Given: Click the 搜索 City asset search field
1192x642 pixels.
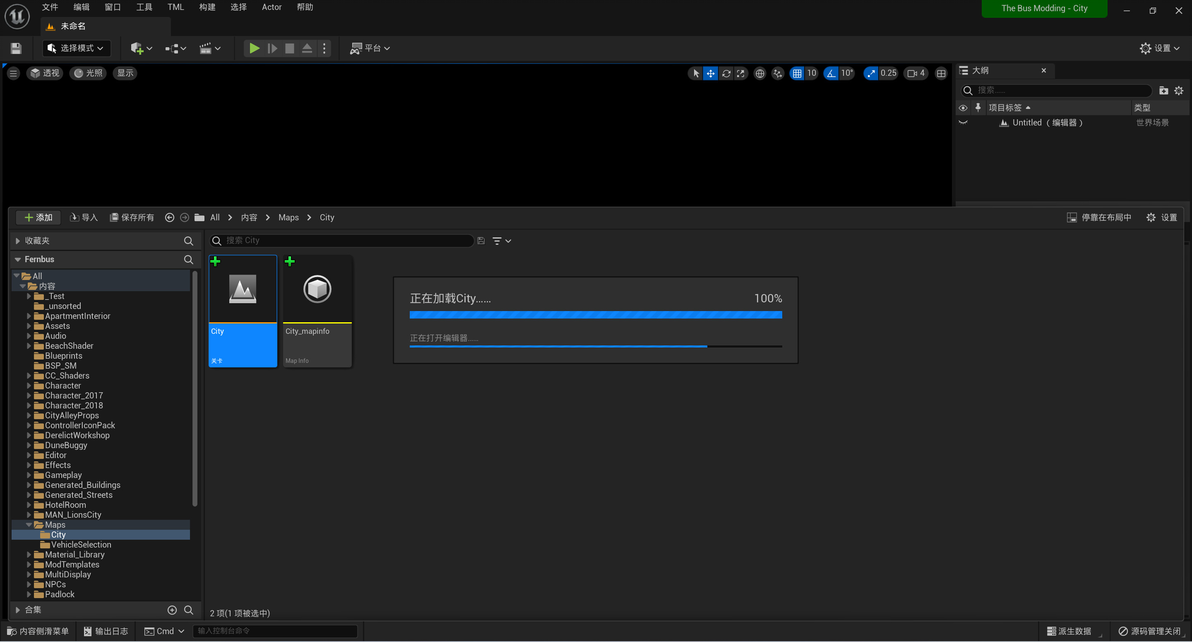Looking at the screenshot, I should 342,240.
